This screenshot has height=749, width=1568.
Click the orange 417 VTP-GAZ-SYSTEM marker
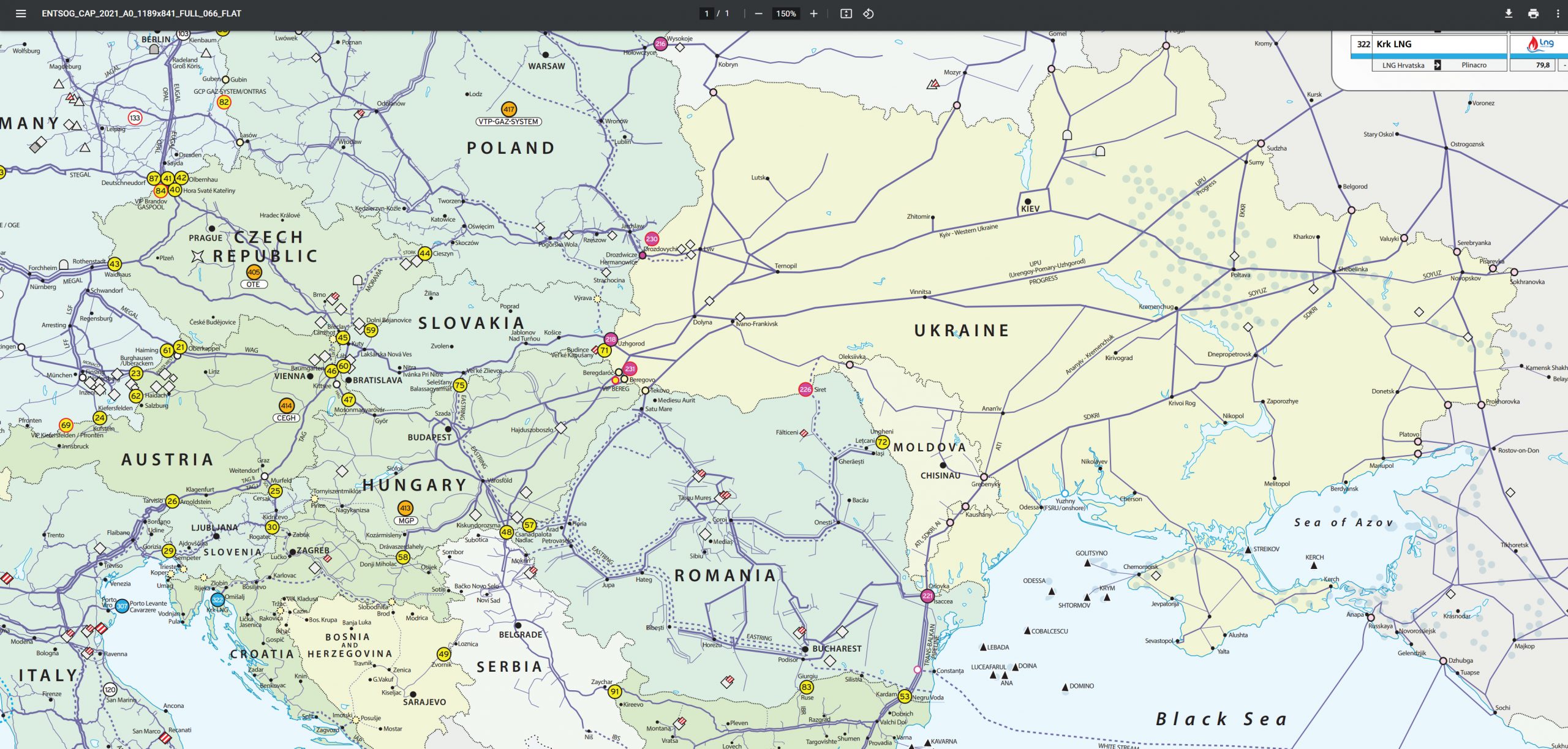tap(508, 109)
